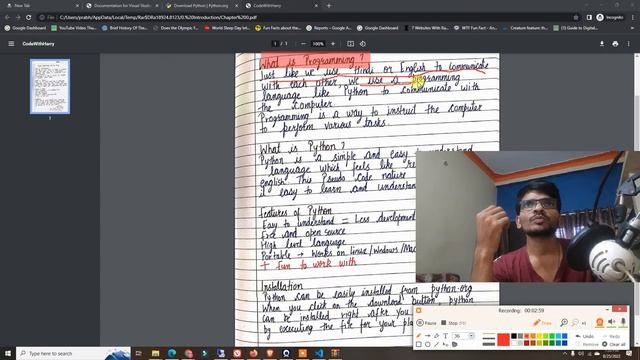Select the arrow drawing tool

click(x=428, y=336)
